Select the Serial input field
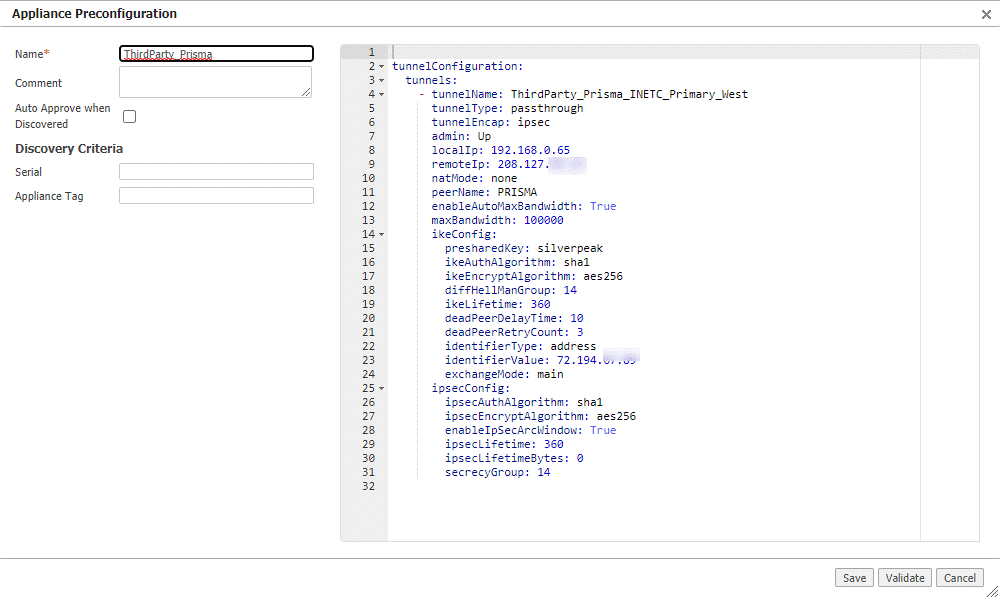Viewport: 1000px width, 599px height. tap(216, 172)
